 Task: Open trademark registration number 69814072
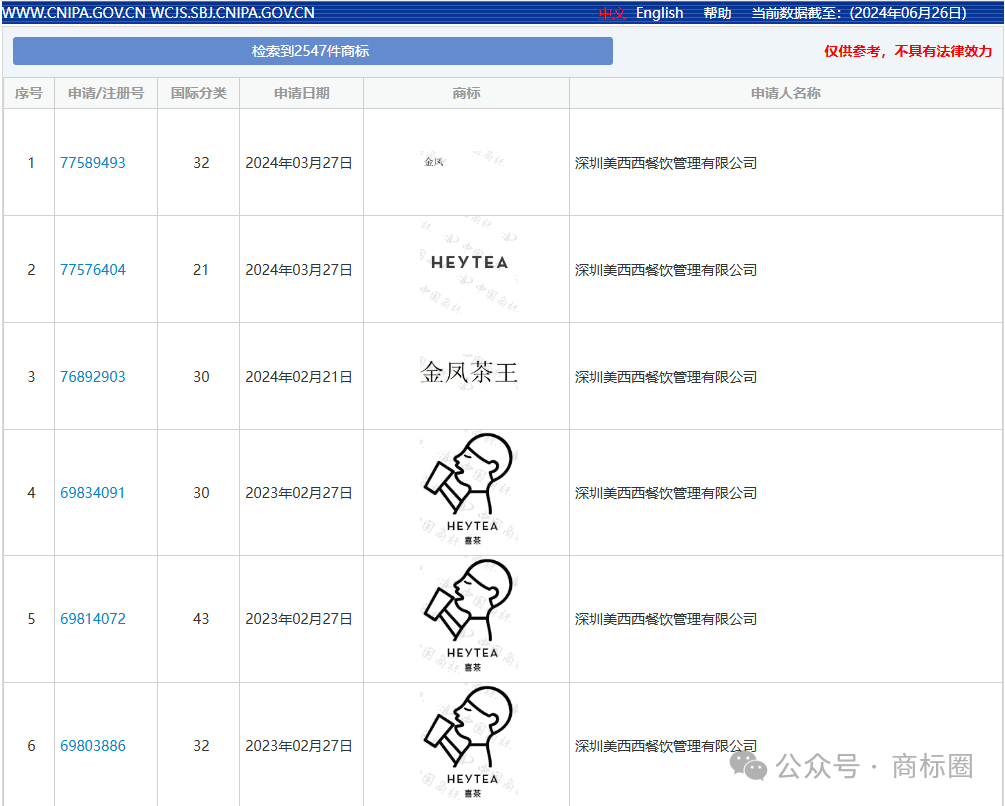[x=93, y=619]
